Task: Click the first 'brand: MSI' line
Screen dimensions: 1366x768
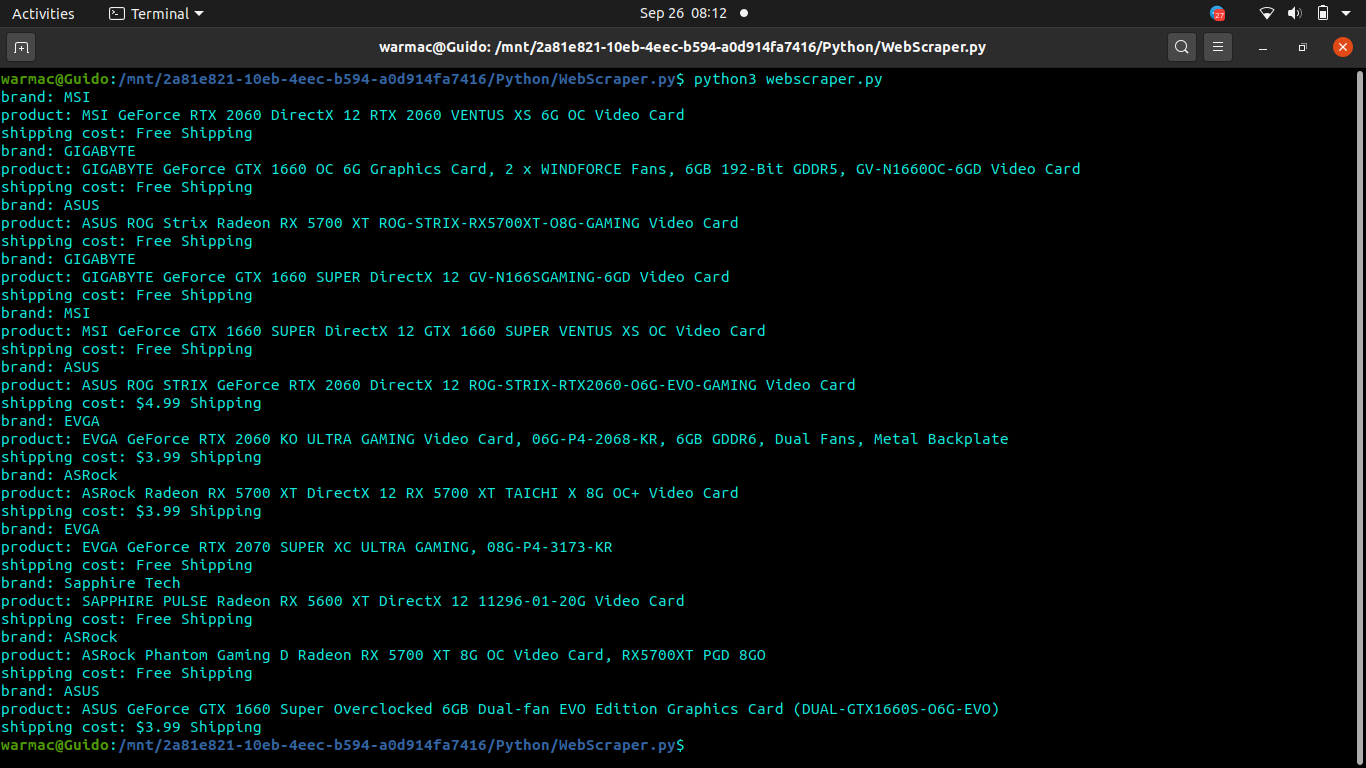Action: click(x=45, y=97)
